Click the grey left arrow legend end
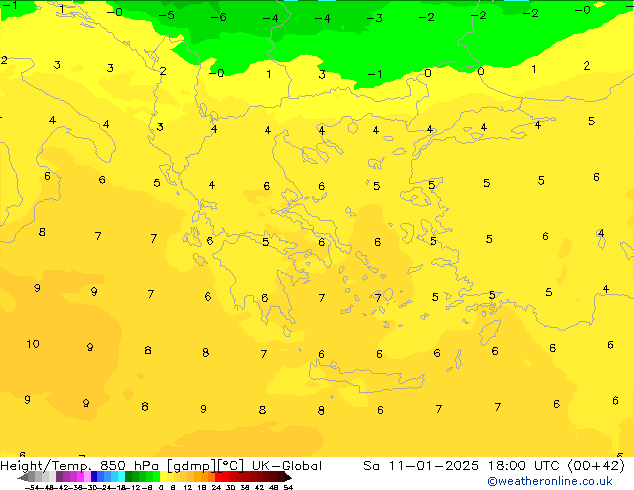634x490 pixels. coord(23,477)
